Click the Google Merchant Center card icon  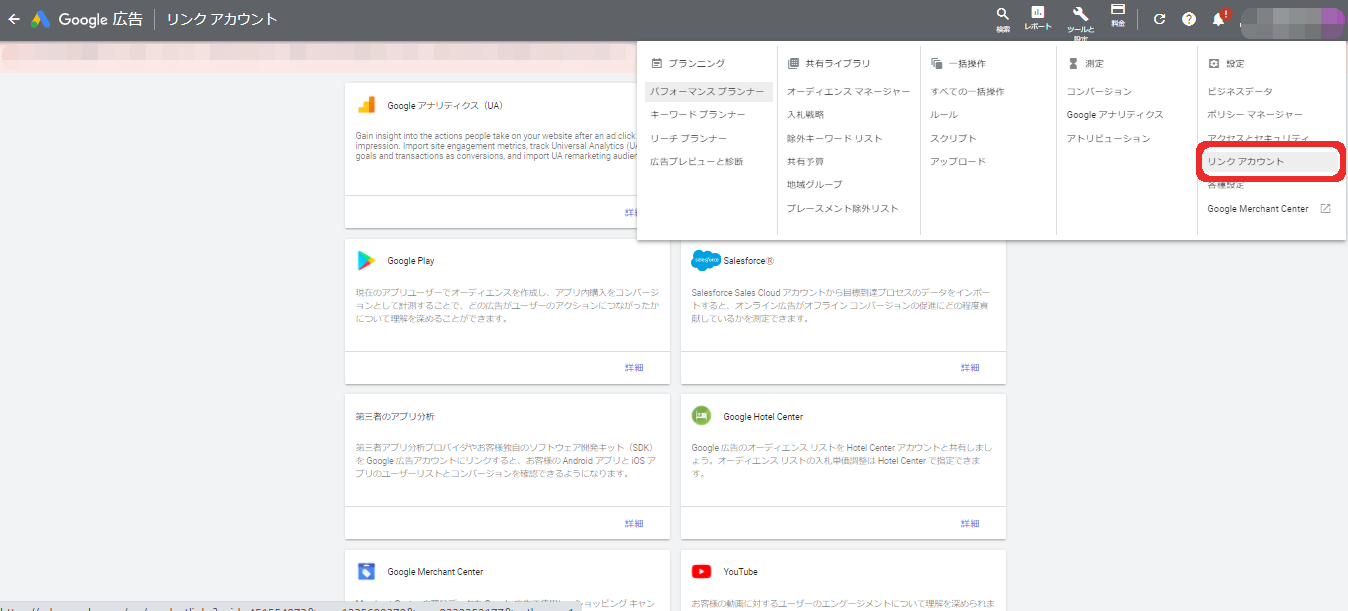click(367, 571)
